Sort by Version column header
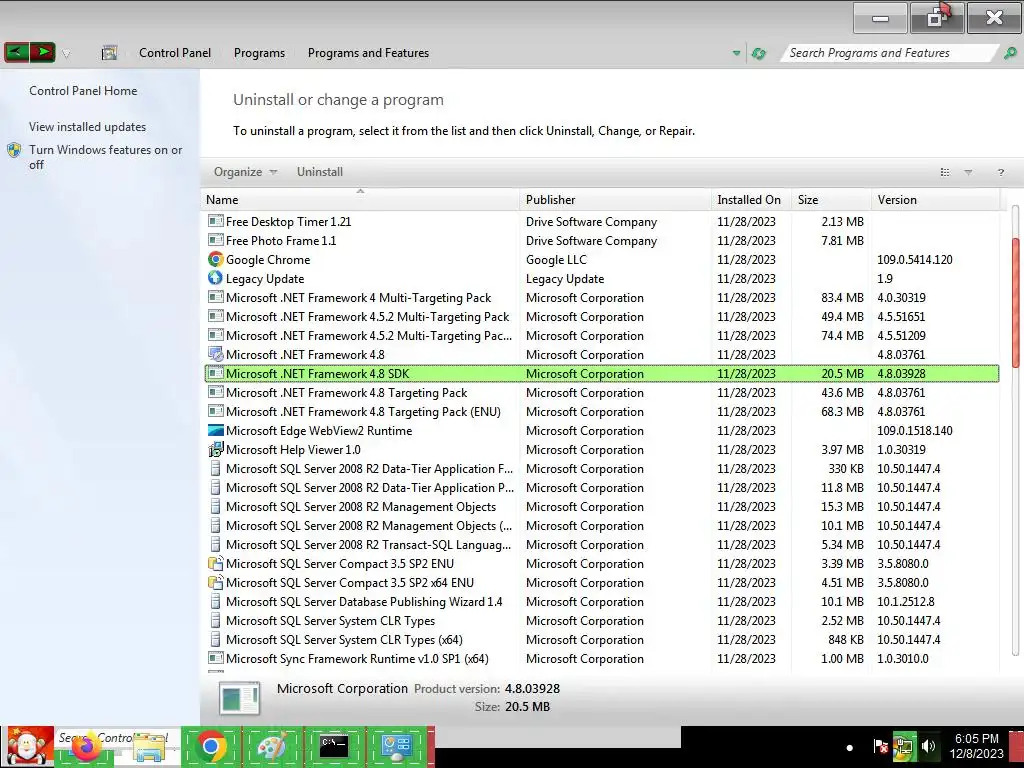 (x=935, y=200)
